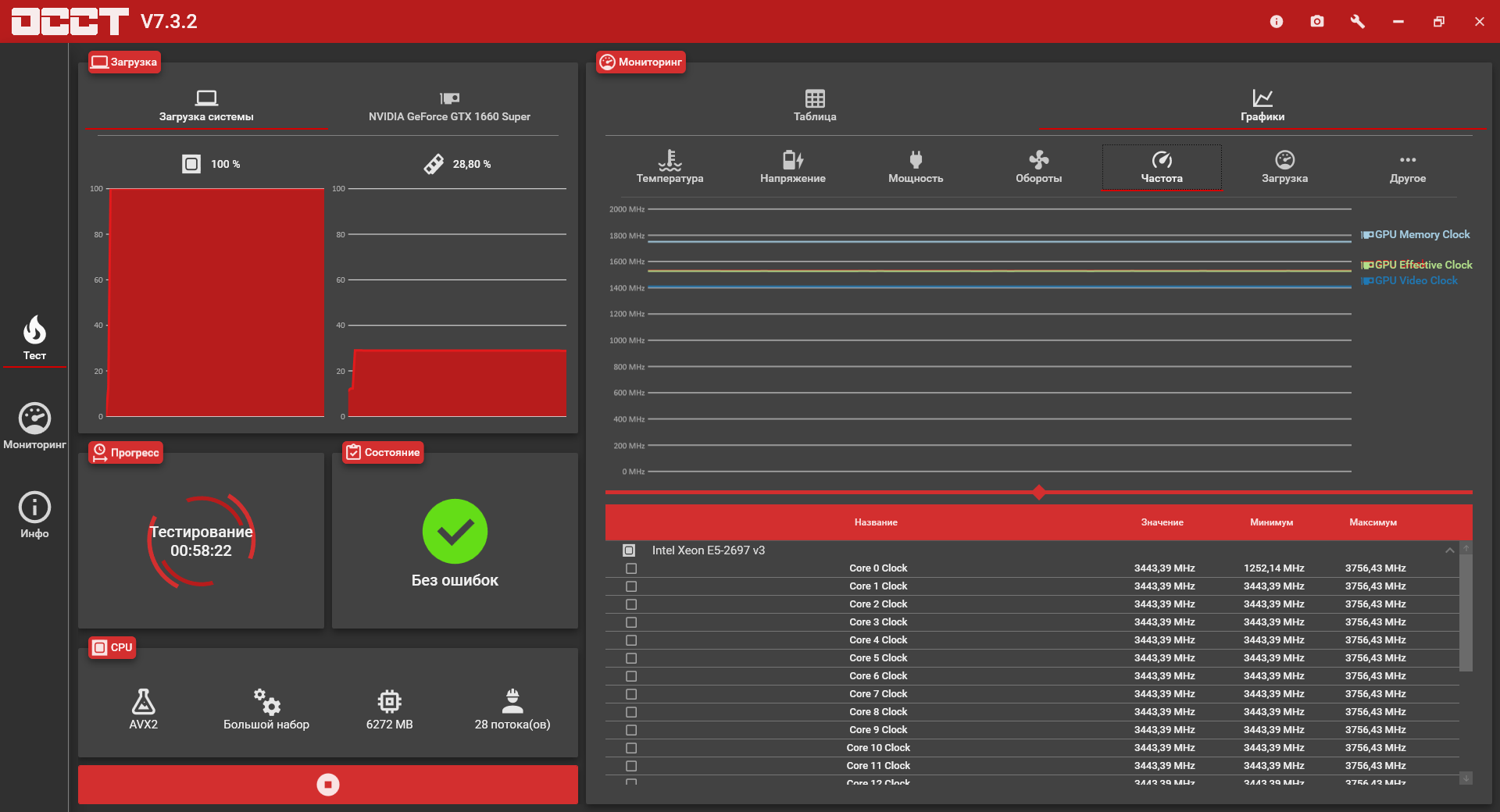
Task: Tick the Core 0 Clock checkbox
Action: point(631,568)
